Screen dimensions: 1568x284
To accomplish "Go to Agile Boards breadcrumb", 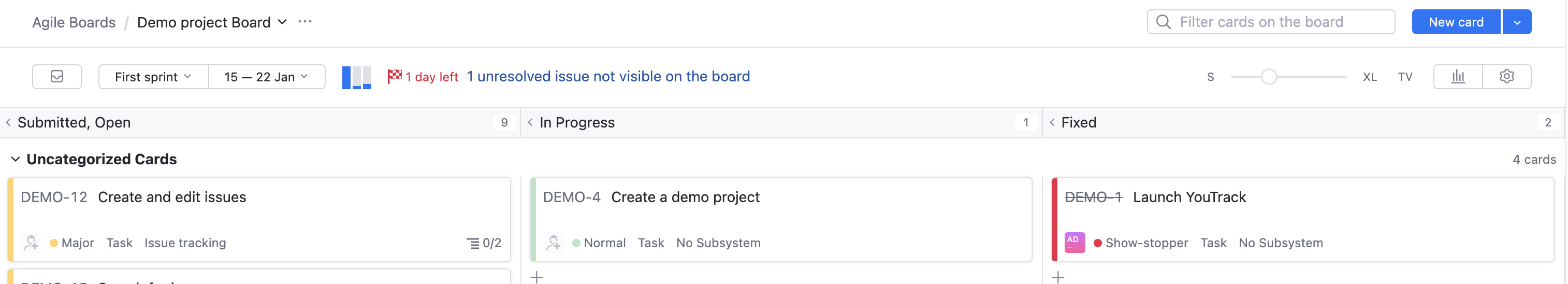I will (74, 23).
